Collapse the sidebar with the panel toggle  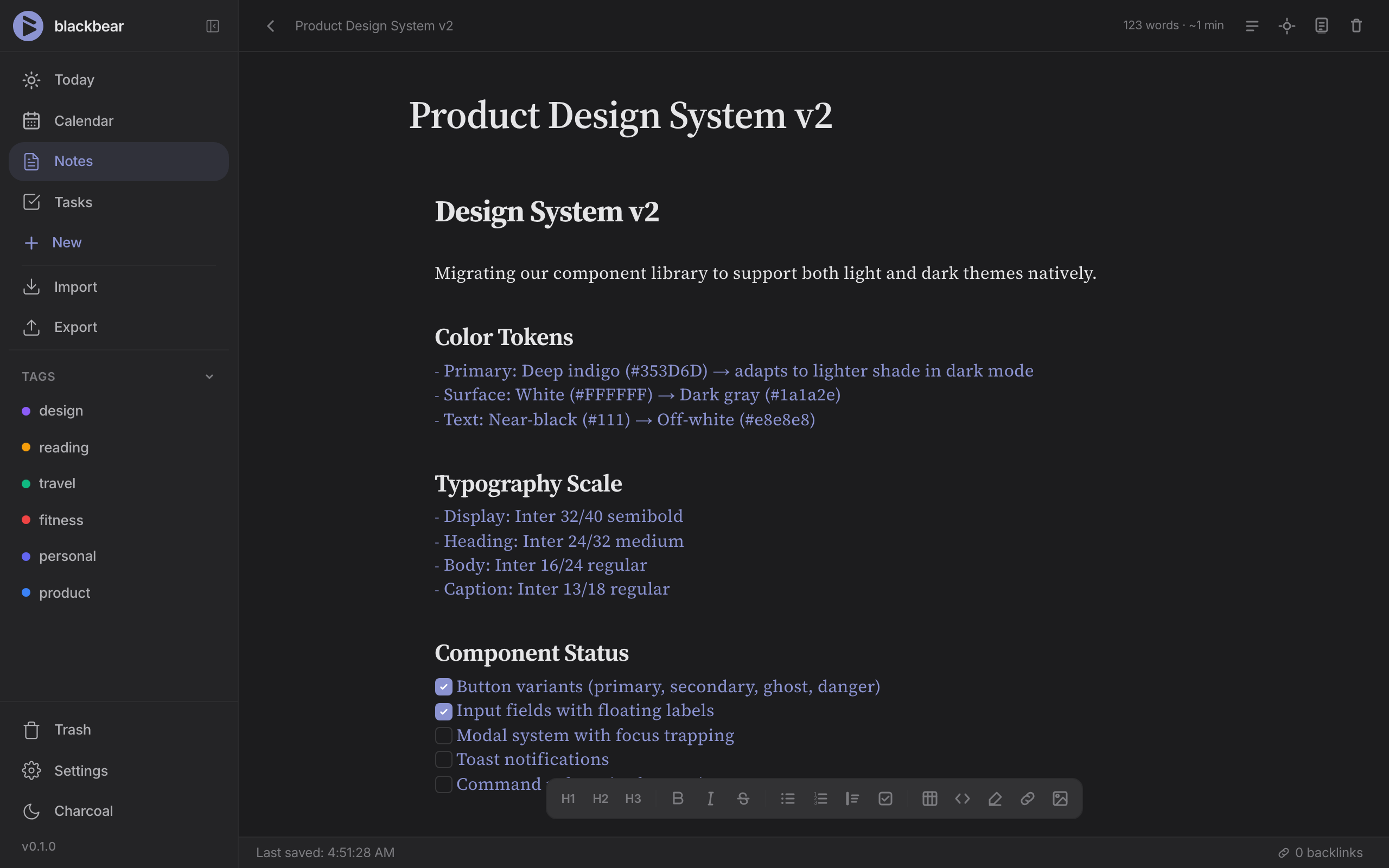[212, 26]
